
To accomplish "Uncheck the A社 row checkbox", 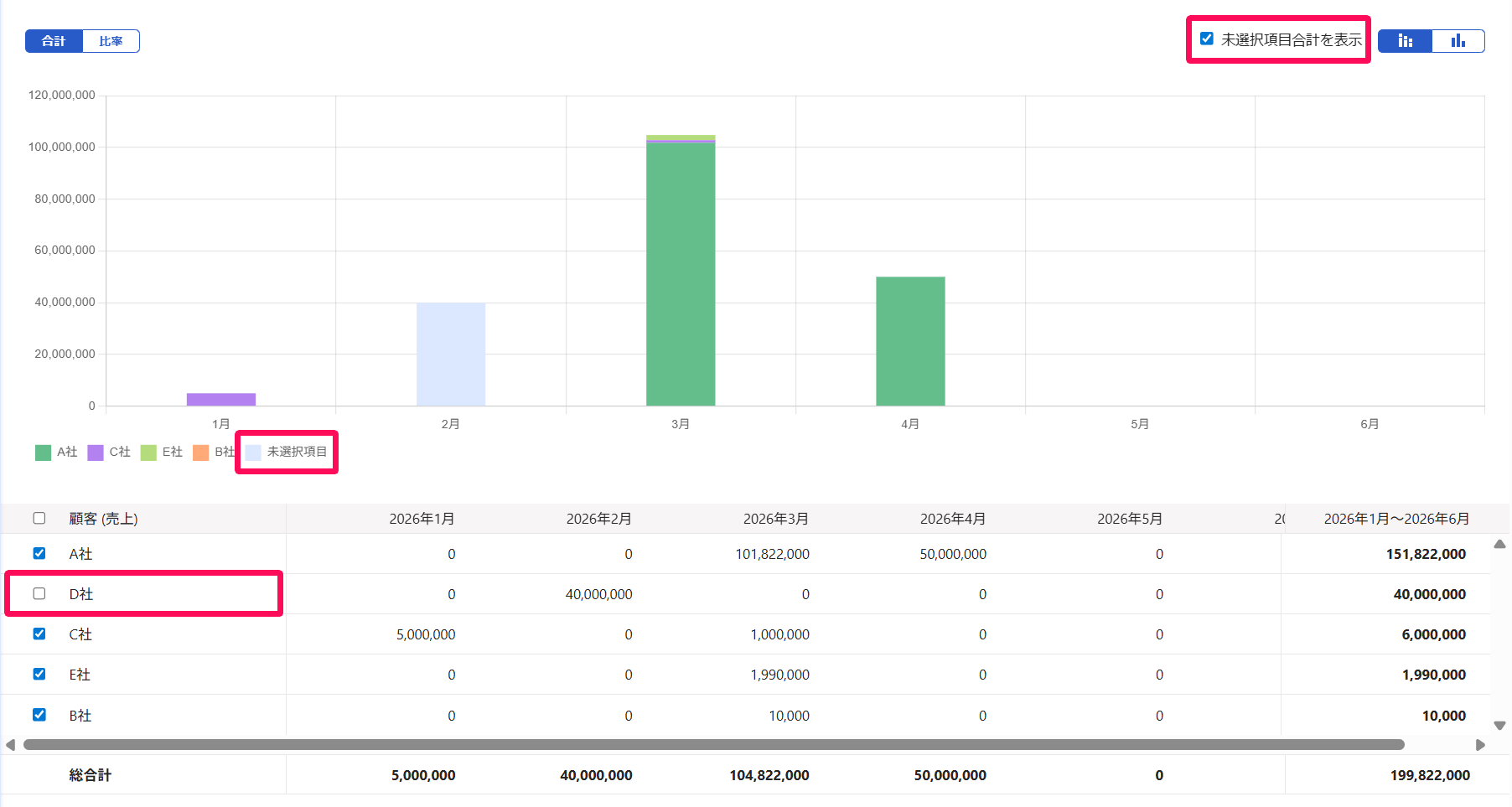I will (x=39, y=553).
